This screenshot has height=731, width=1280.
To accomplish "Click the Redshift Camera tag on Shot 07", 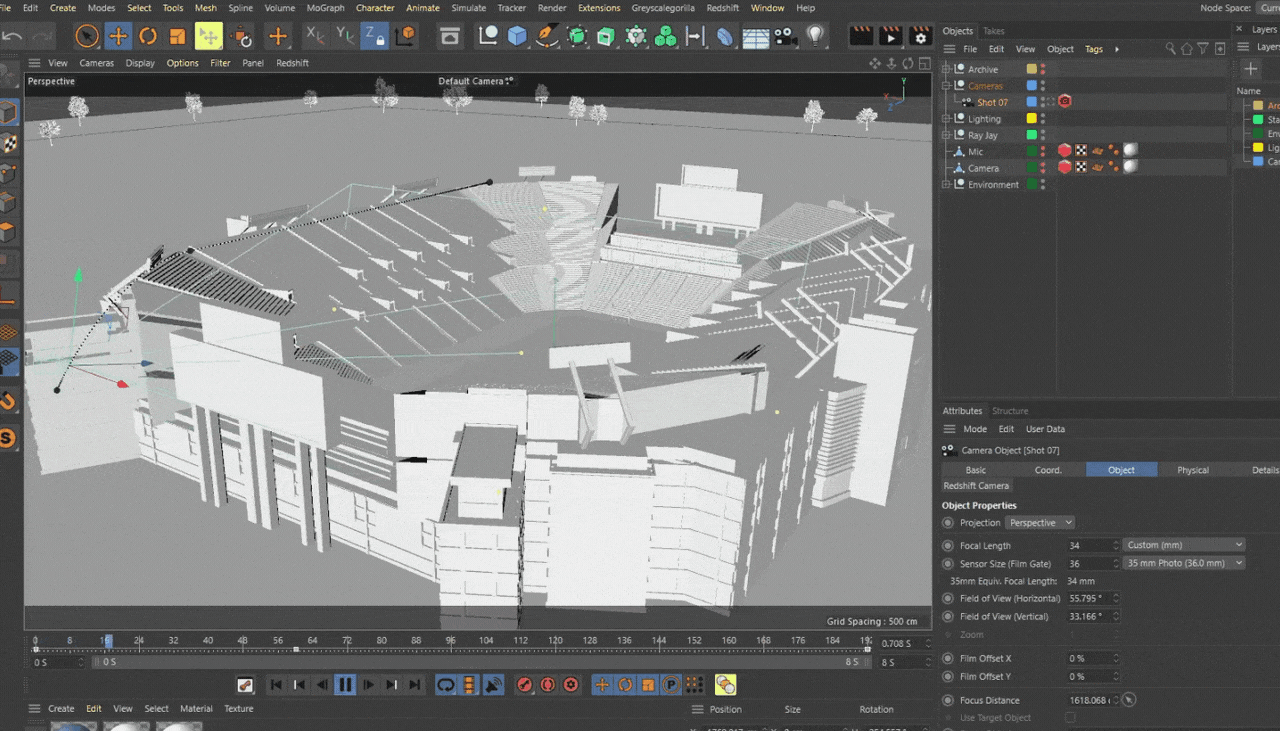I will [1065, 102].
